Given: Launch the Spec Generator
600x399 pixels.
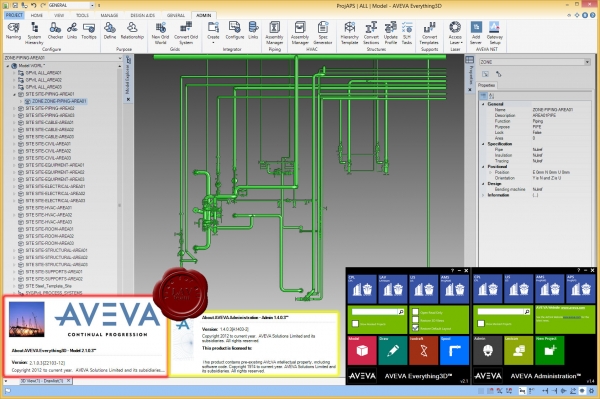Looking at the screenshot, I should tap(323, 33).
